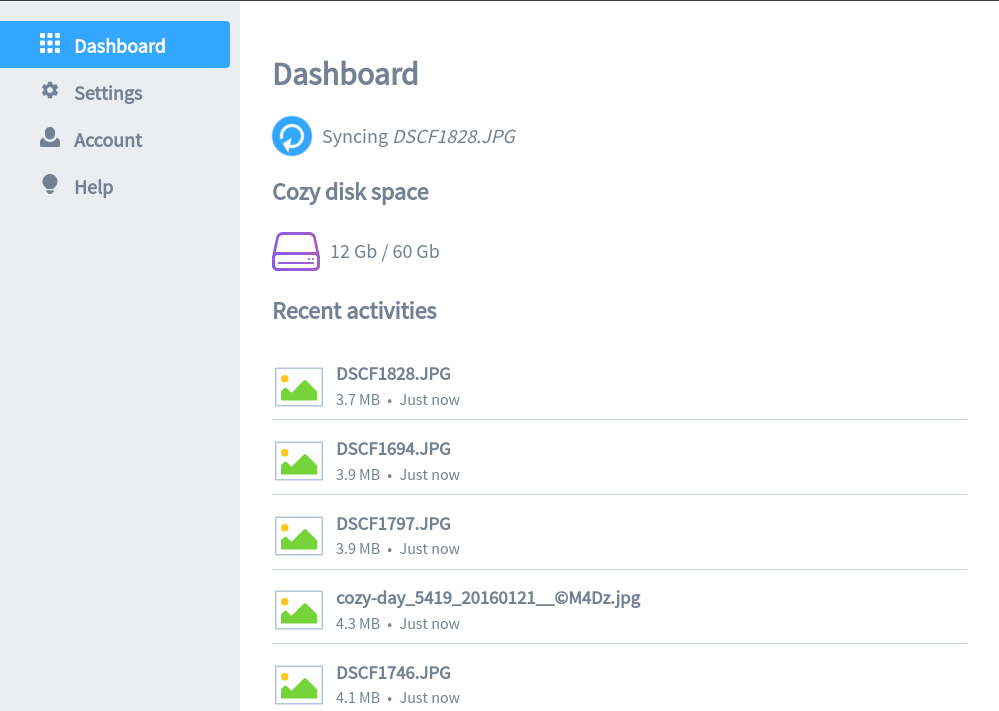999x711 pixels.
Task: Click the Cozy disk space heading
Action: click(x=350, y=192)
